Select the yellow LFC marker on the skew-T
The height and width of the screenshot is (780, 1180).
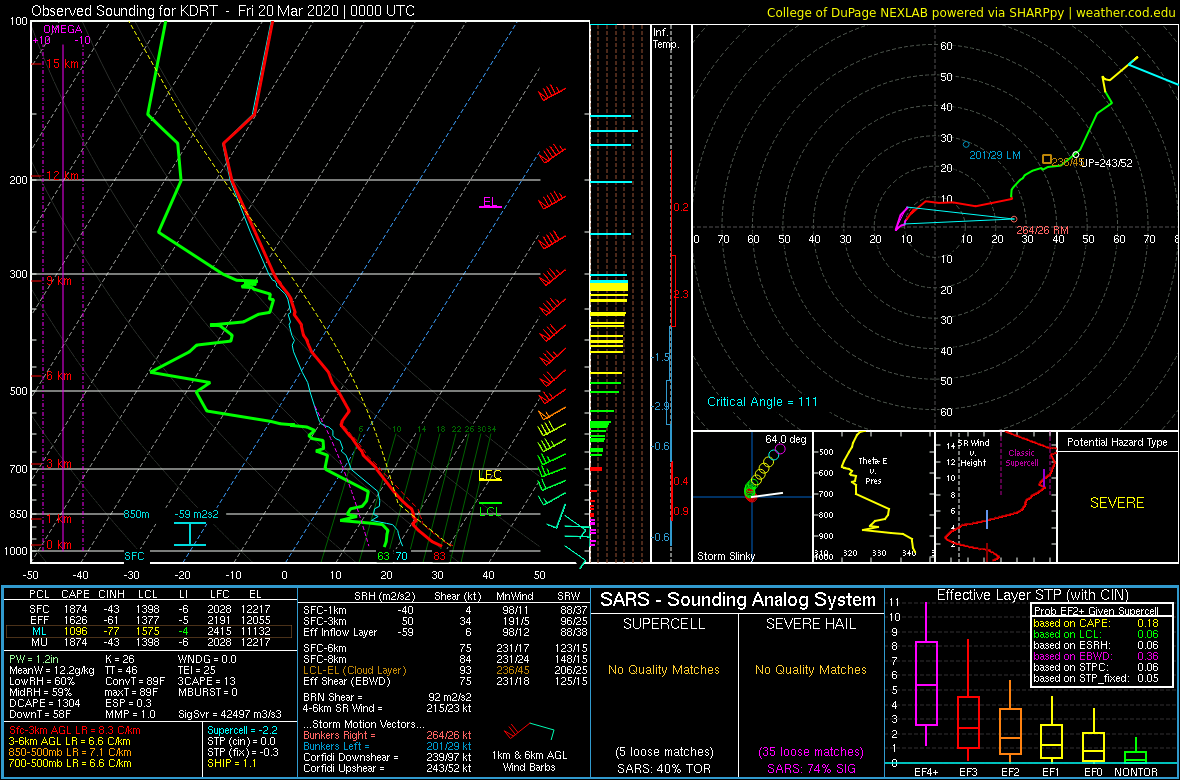click(490, 475)
